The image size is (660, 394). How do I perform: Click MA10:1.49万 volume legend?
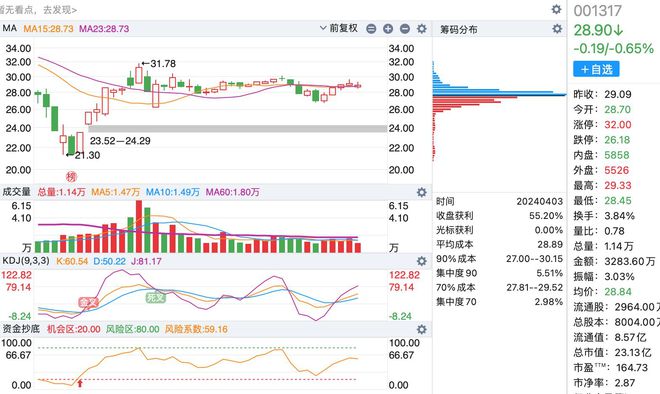pyautogui.click(x=173, y=192)
